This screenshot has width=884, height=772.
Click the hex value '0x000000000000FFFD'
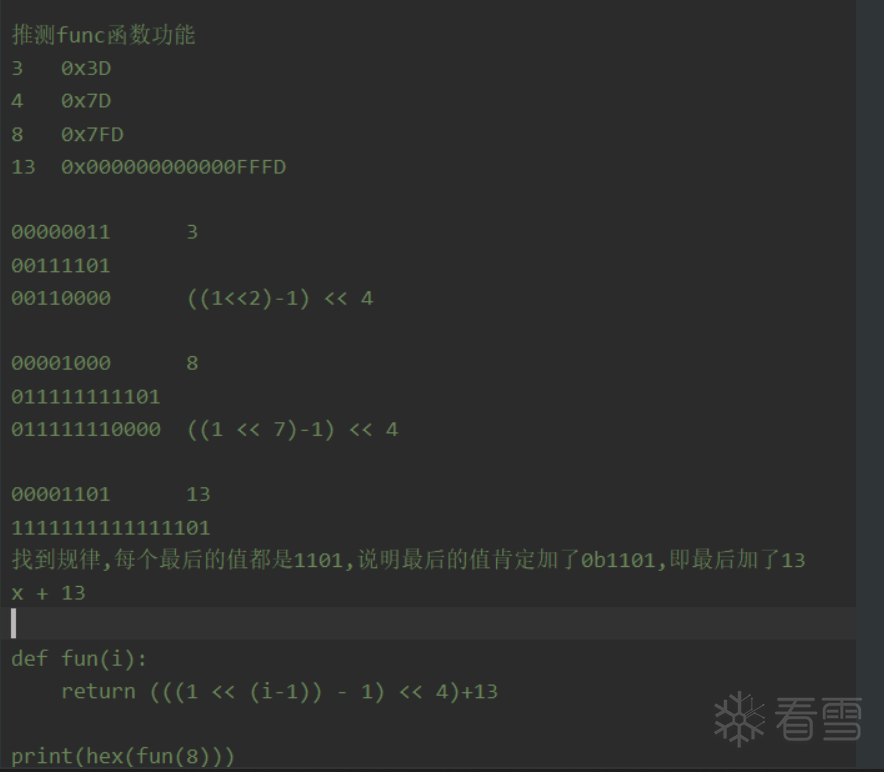pos(173,167)
